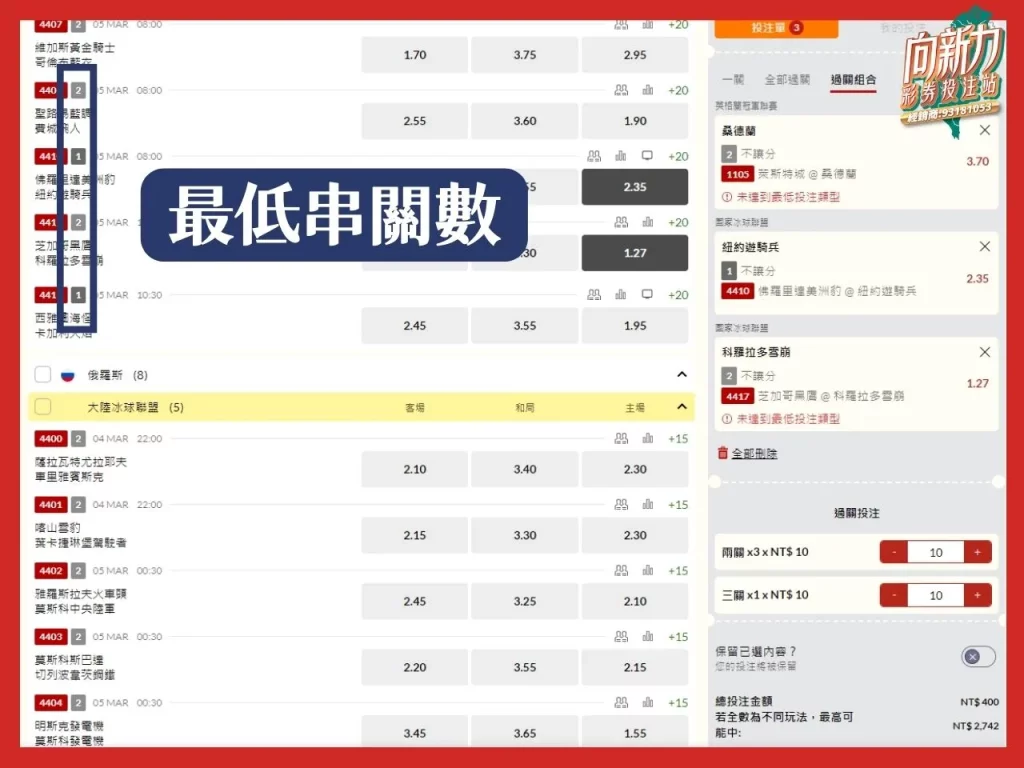Open statistics chart icon for match 4400

pyautogui.click(x=648, y=439)
